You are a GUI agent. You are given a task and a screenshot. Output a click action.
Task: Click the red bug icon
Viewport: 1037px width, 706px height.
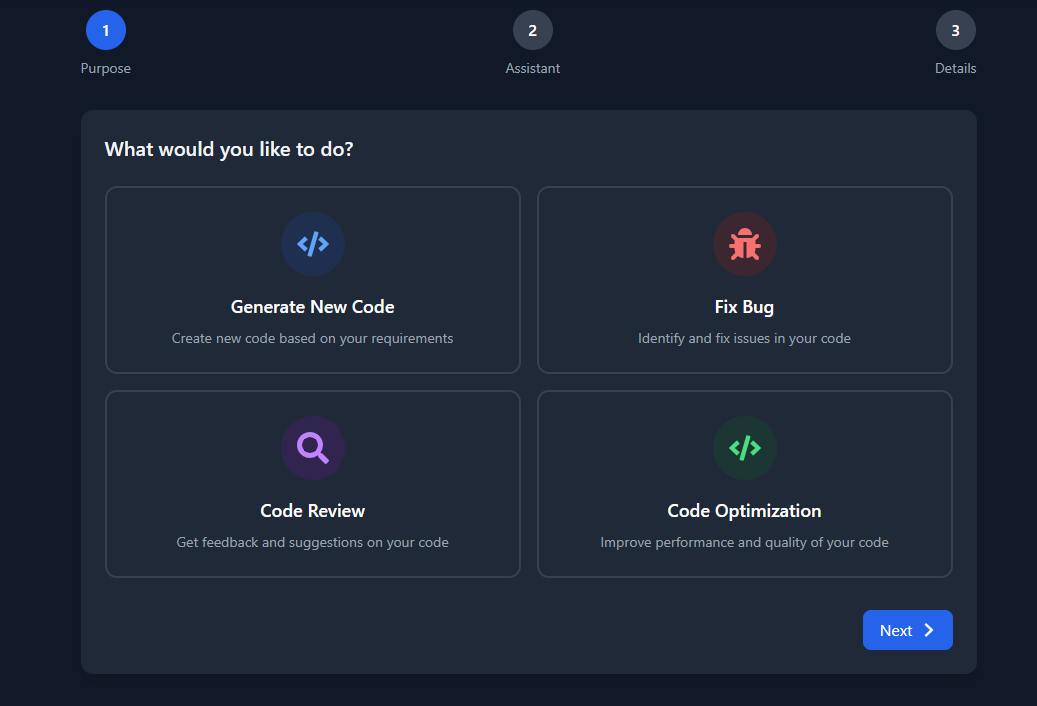coord(745,244)
